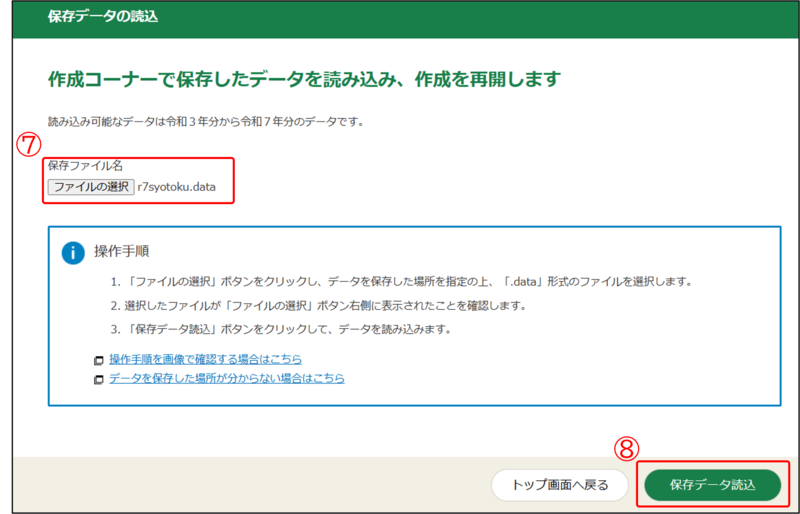Click the selected filename r7syotoku.data
This screenshot has height=514, width=800.
(176, 186)
